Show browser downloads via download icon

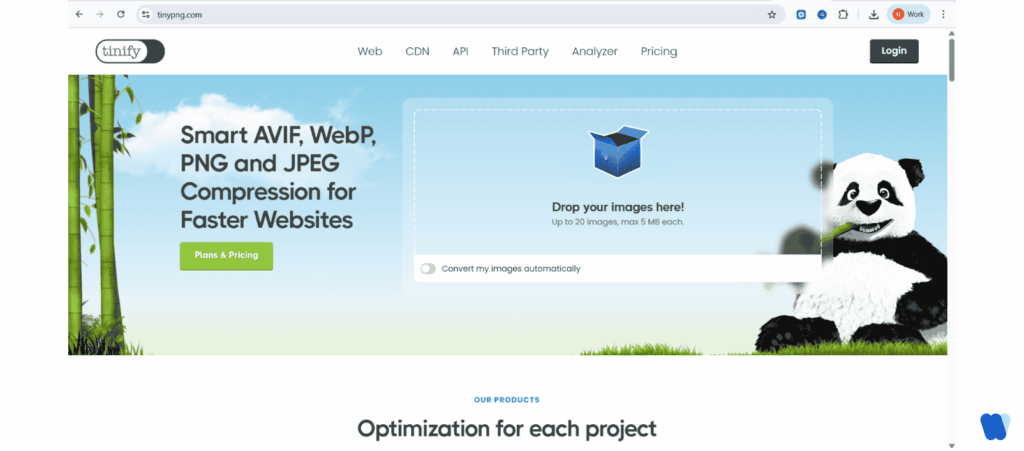click(x=874, y=14)
